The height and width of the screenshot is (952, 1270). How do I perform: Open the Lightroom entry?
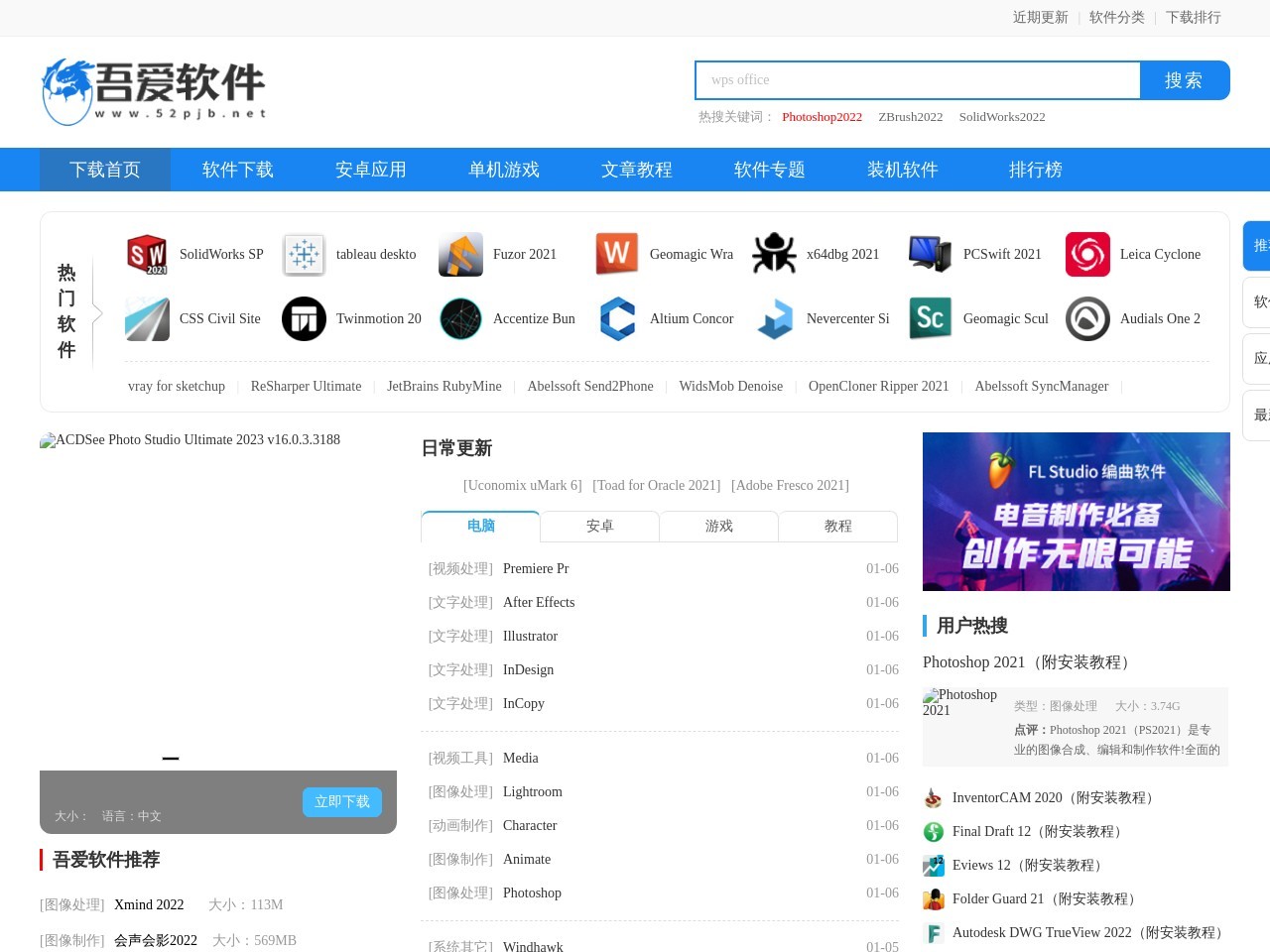pyautogui.click(x=533, y=792)
